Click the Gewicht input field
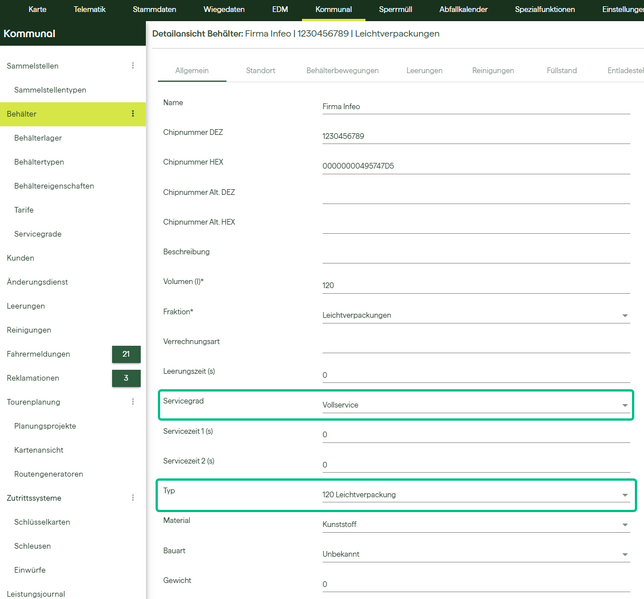 click(476, 584)
